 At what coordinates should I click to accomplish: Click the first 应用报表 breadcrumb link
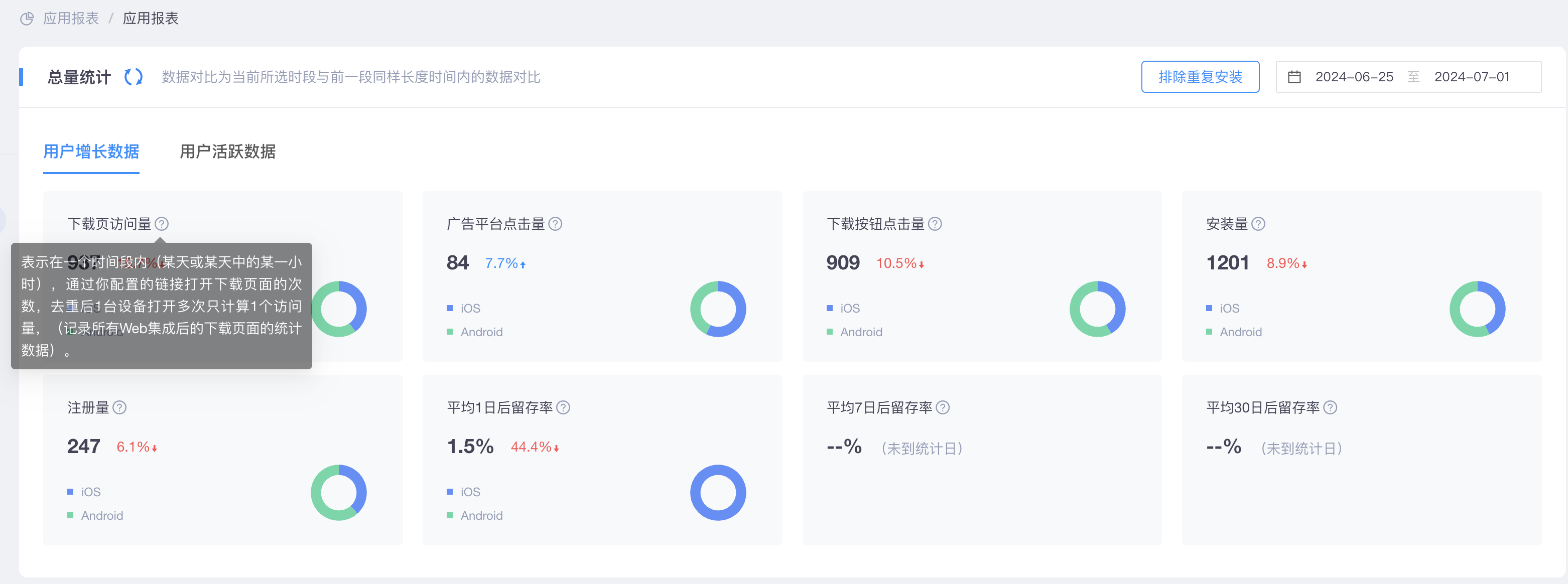[x=71, y=19]
